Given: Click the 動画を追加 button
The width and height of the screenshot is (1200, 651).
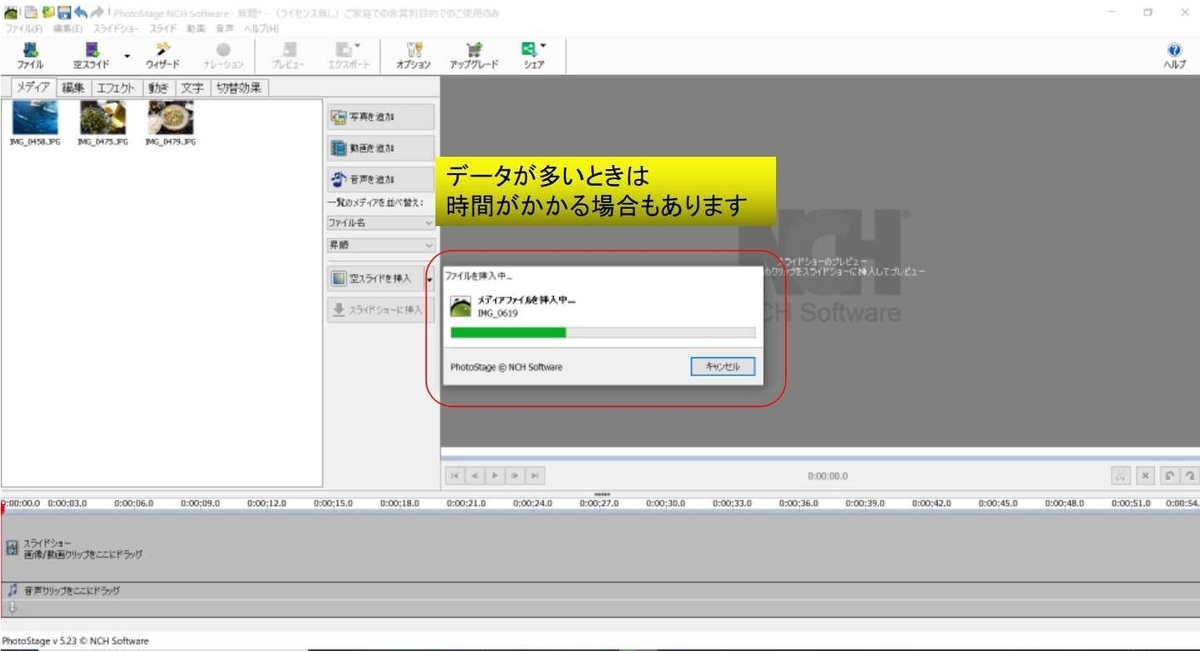Looking at the screenshot, I should (x=381, y=148).
